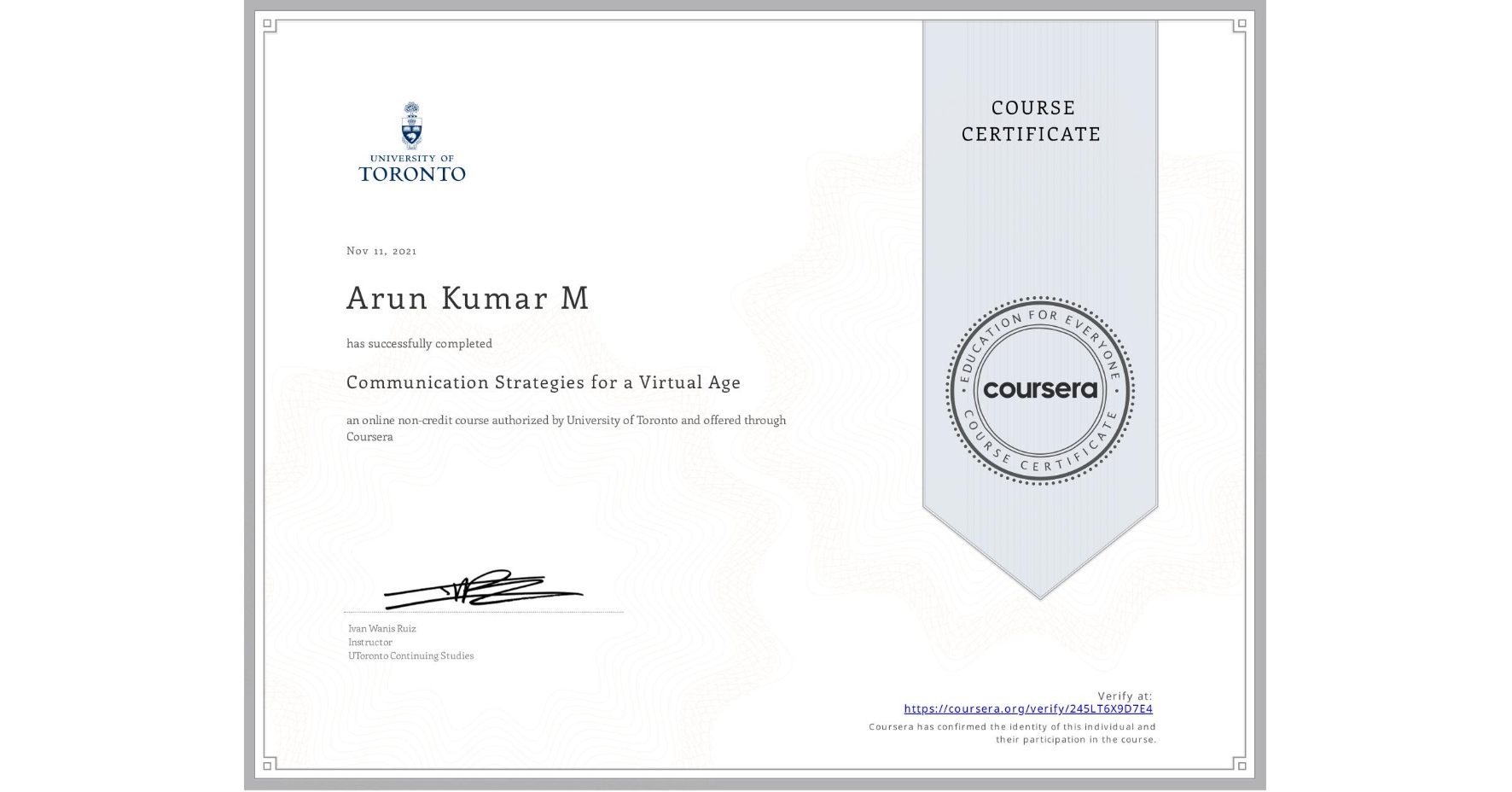The width and height of the screenshot is (1512, 792).
Task: Click the UToronto Continuing Studies text
Action: point(410,655)
